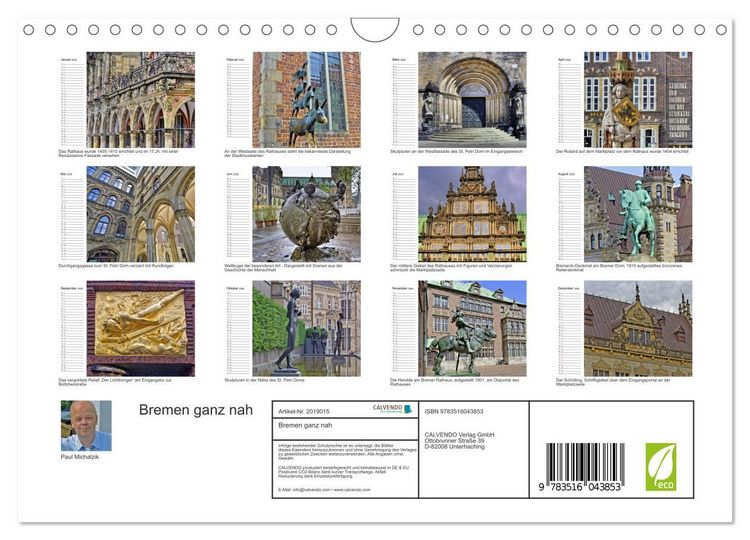Viewport: 750px width, 540px height.
Task: Open the May arched passage photo
Action: click(141, 214)
